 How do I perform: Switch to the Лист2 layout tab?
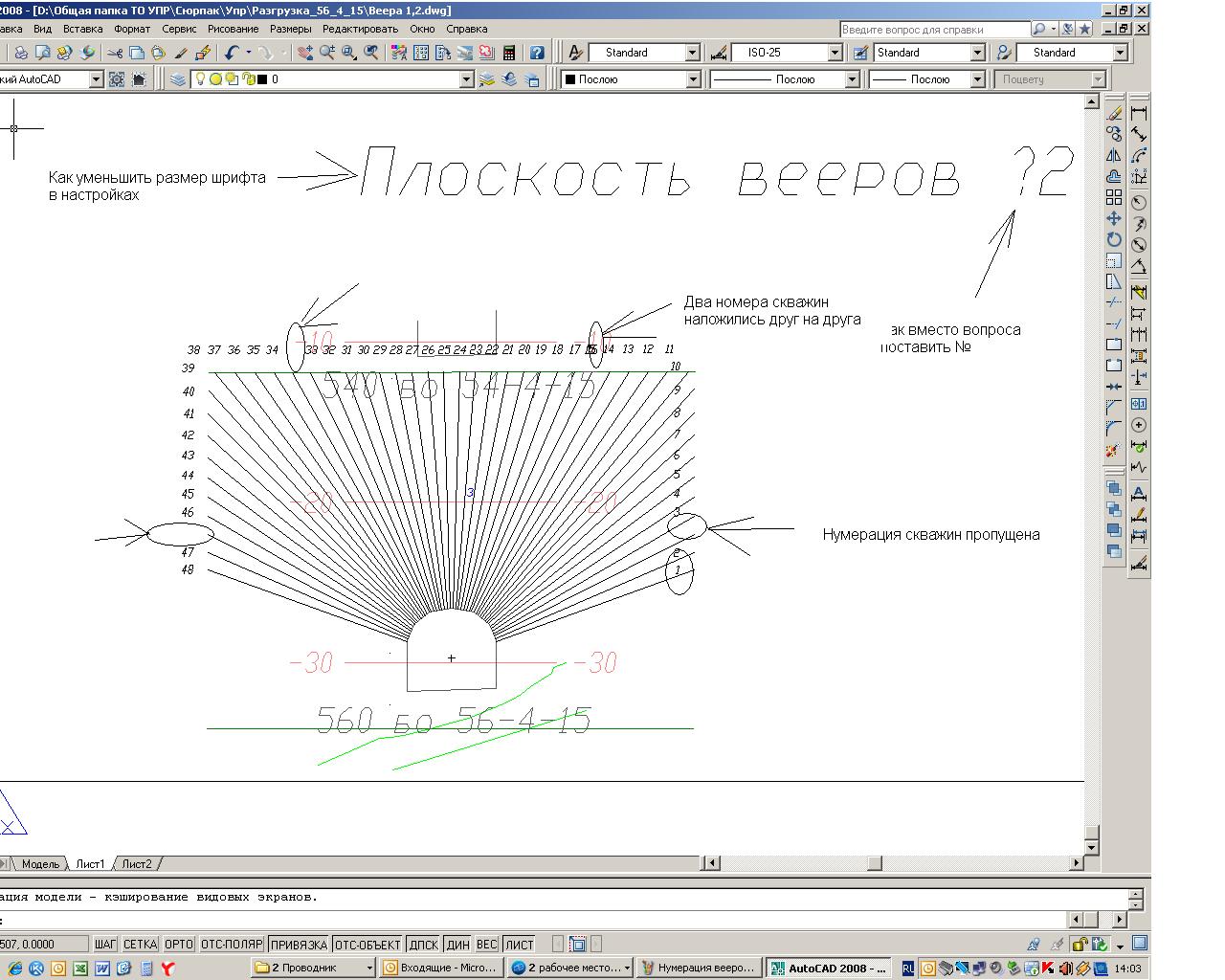137,863
